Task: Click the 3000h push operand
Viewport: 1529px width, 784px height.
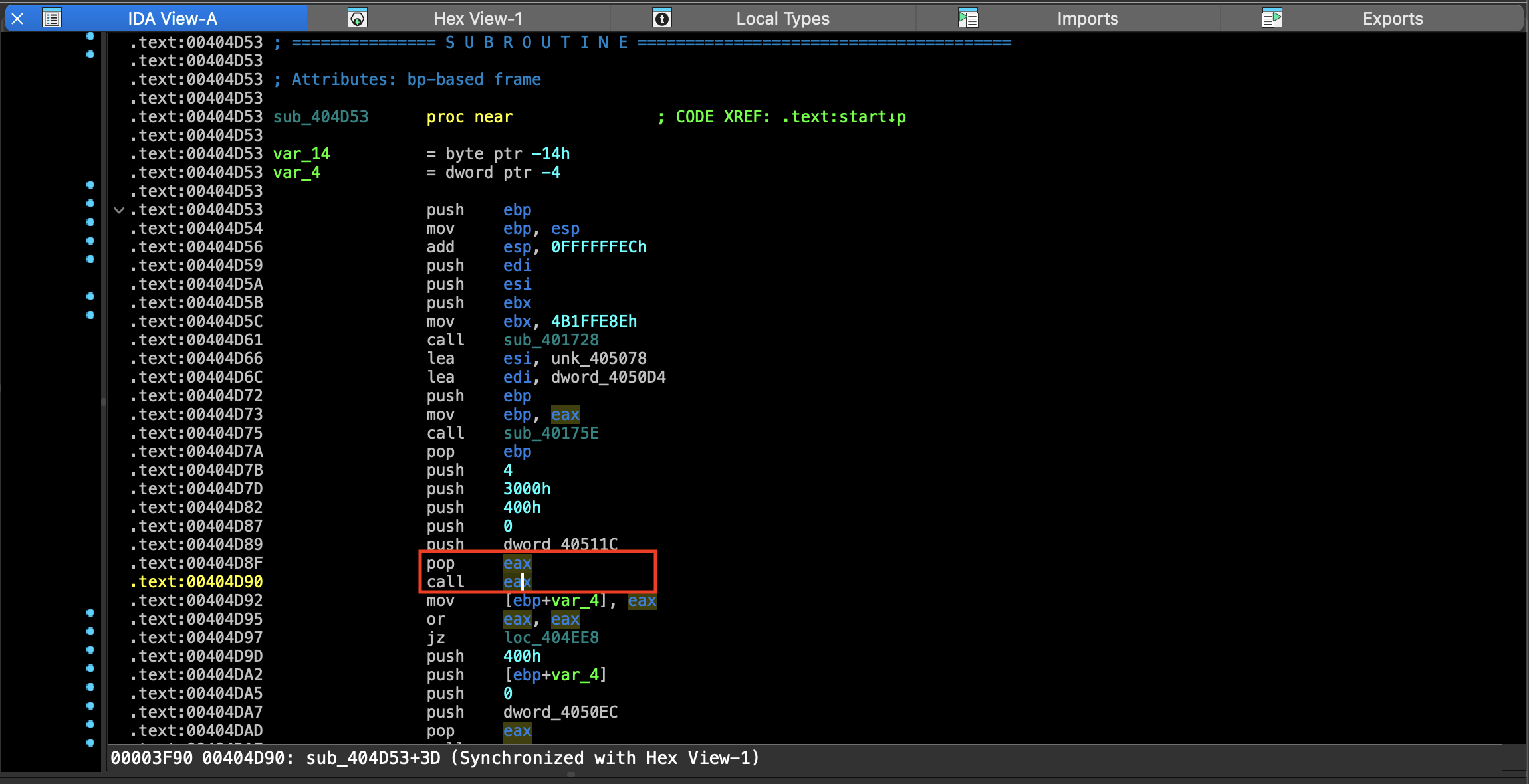Action: (527, 489)
